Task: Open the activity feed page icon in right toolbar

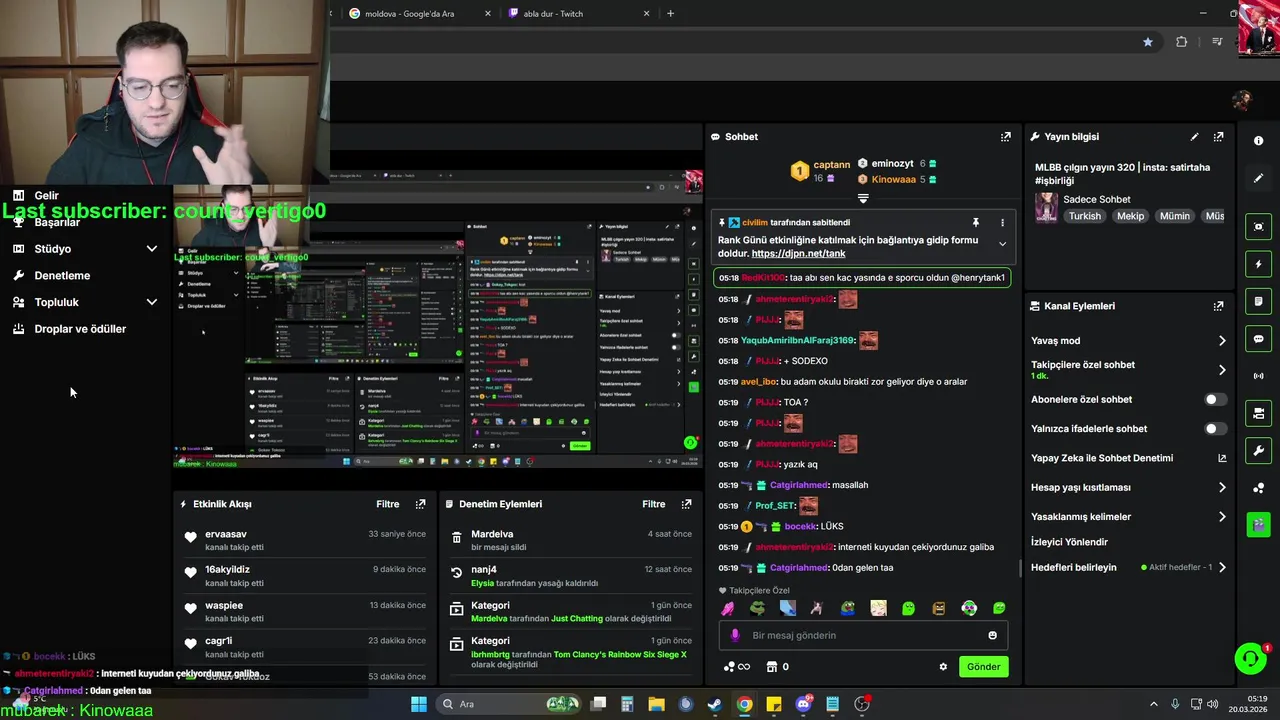Action: pyautogui.click(x=1258, y=301)
